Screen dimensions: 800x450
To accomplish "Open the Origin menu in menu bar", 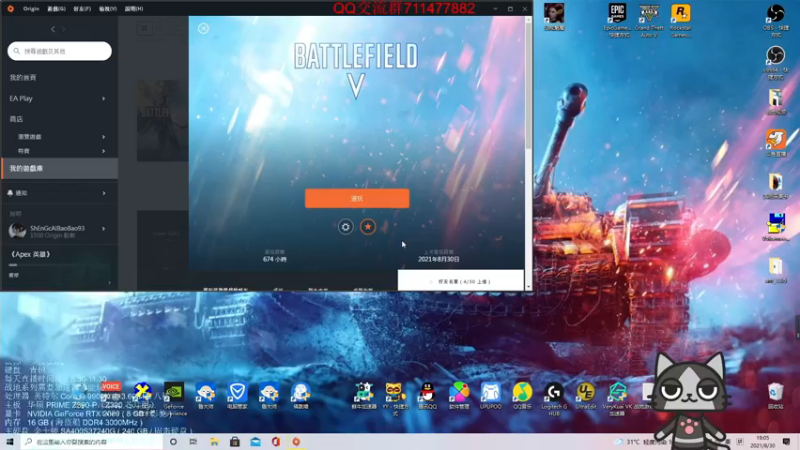I will point(31,9).
